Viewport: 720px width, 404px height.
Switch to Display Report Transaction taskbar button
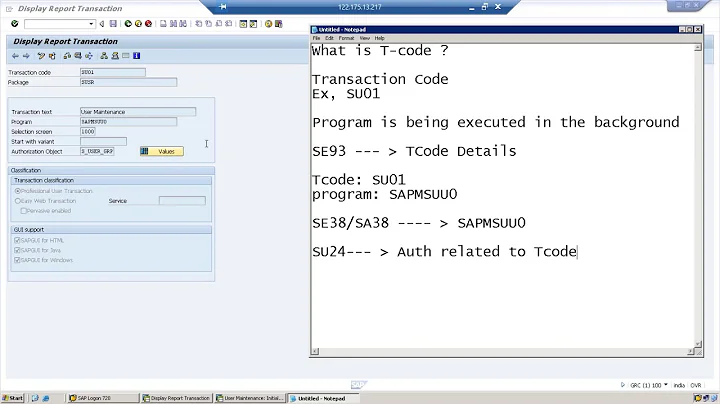177,398
